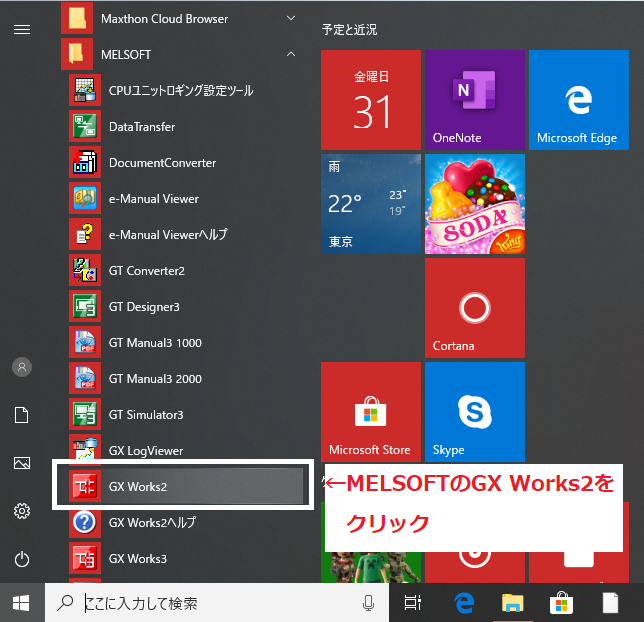Open user account icon in Start sidebar
Screen dimensions: 644x622
tap(22, 367)
